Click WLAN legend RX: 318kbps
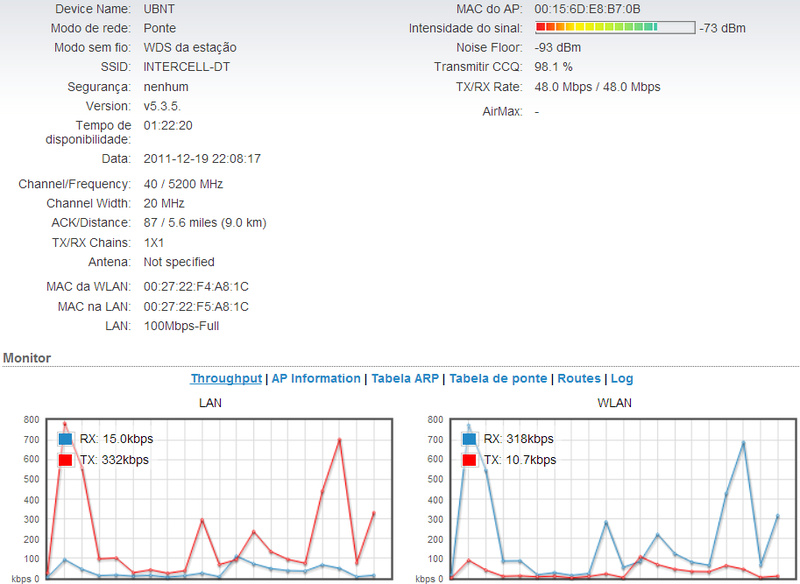 pyautogui.click(x=518, y=439)
